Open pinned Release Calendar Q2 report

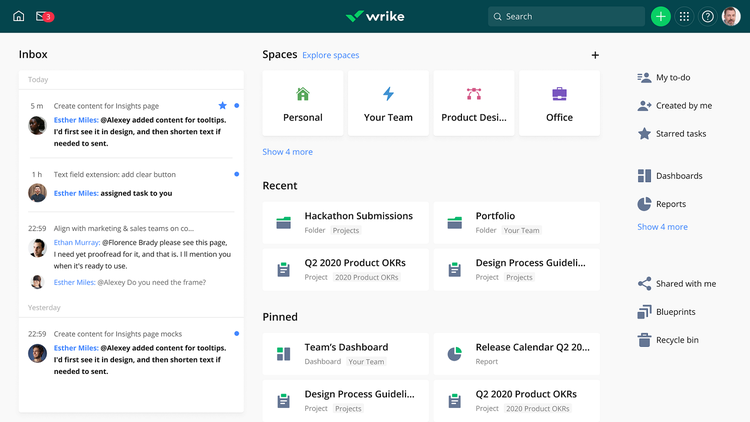[517, 354]
